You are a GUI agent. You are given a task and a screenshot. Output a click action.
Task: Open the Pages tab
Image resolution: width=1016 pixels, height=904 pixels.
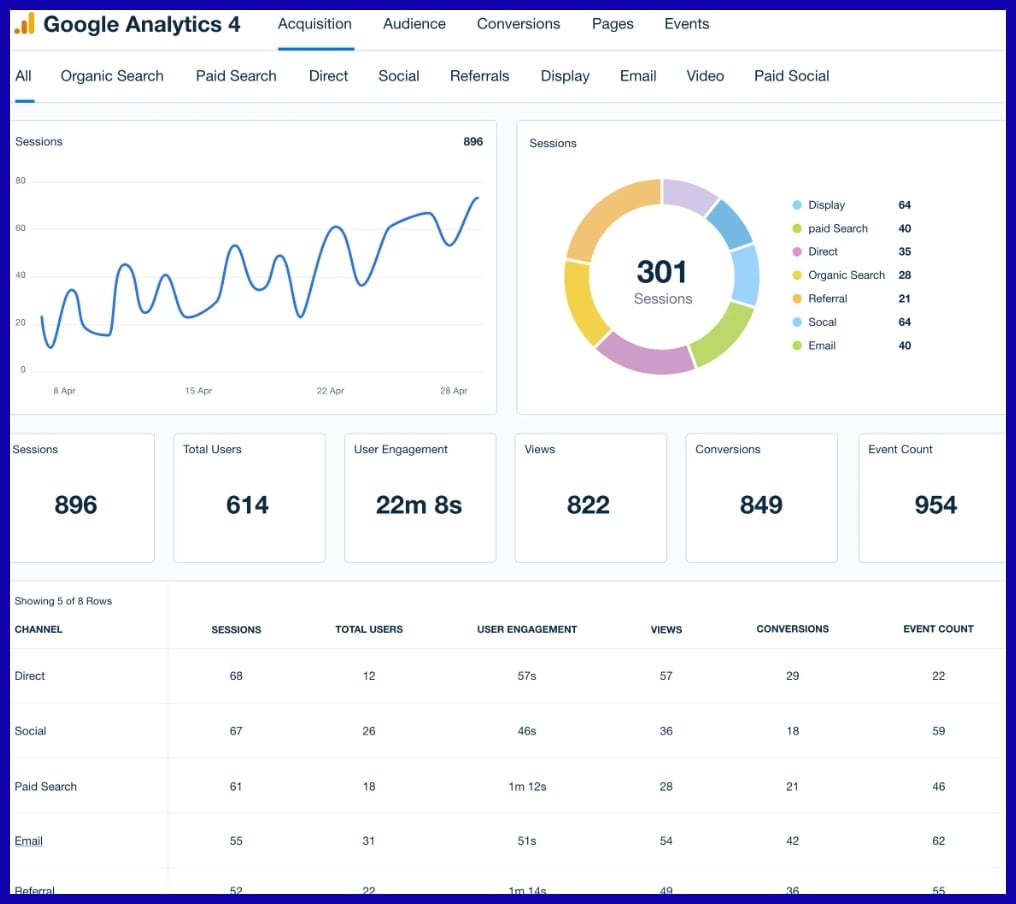tap(612, 24)
